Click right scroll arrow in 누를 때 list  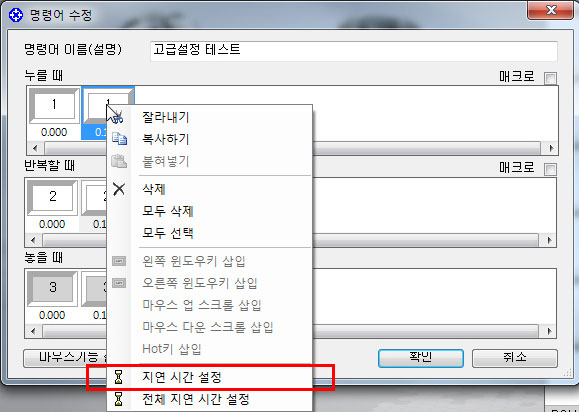tap(551, 148)
